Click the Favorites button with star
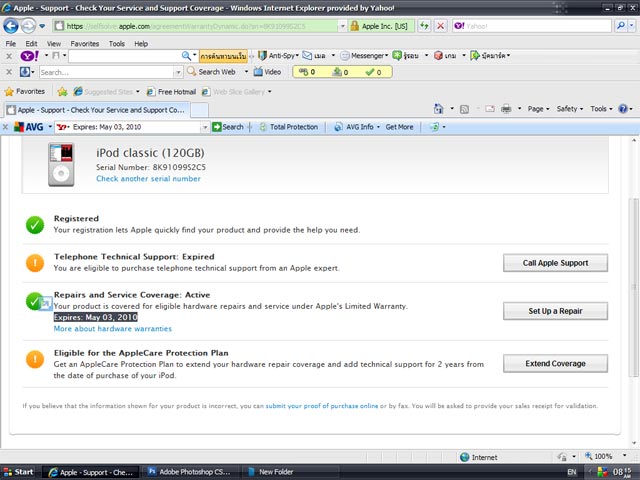Image resolution: width=640 pixels, height=480 pixels. (25, 91)
